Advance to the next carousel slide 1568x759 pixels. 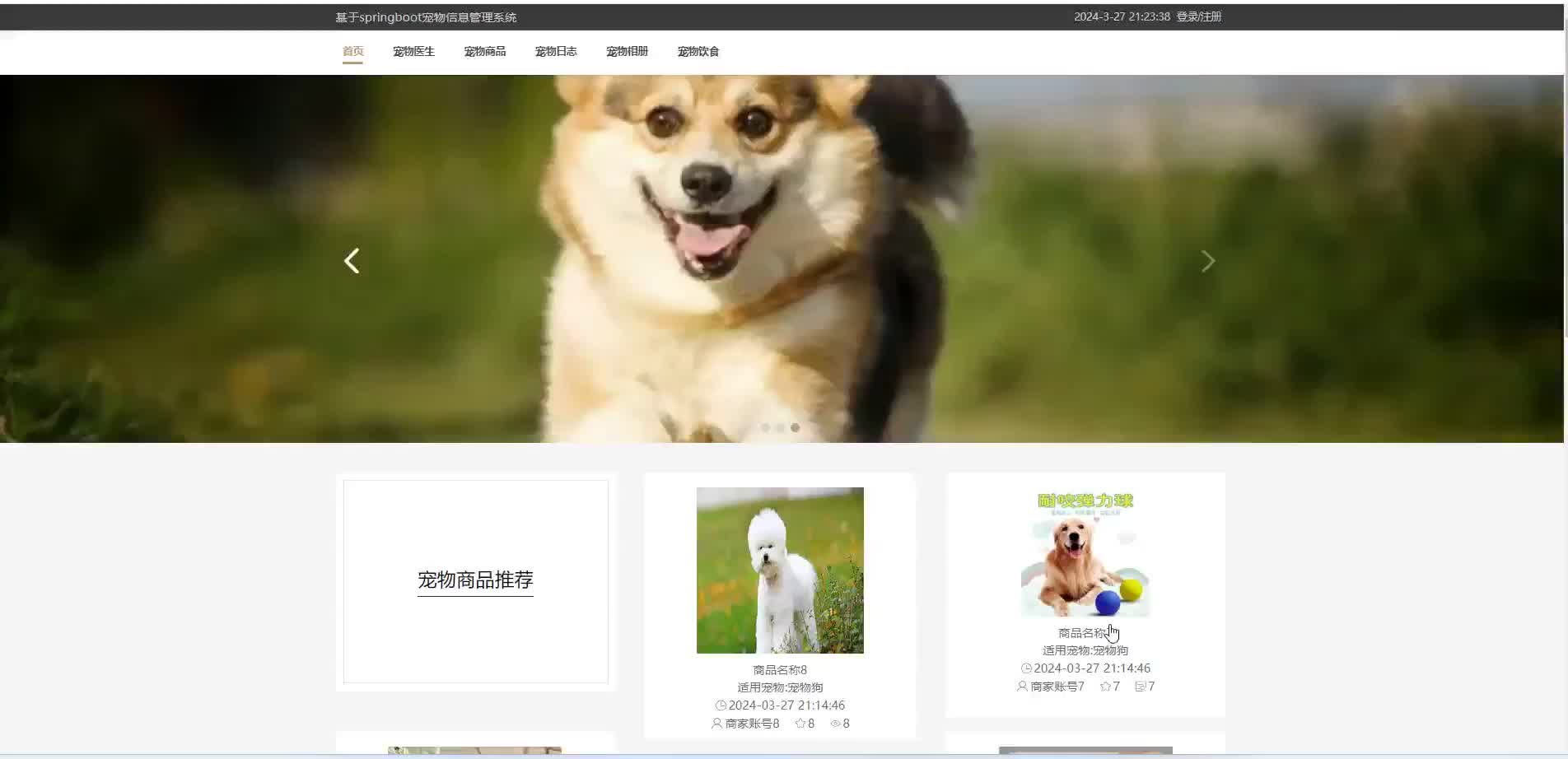[1207, 261]
